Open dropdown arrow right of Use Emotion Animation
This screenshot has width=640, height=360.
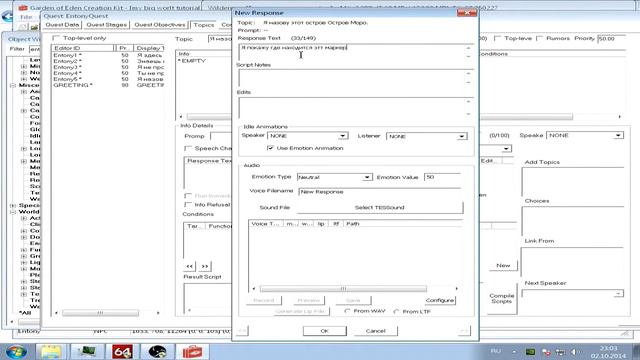(x=506, y=149)
